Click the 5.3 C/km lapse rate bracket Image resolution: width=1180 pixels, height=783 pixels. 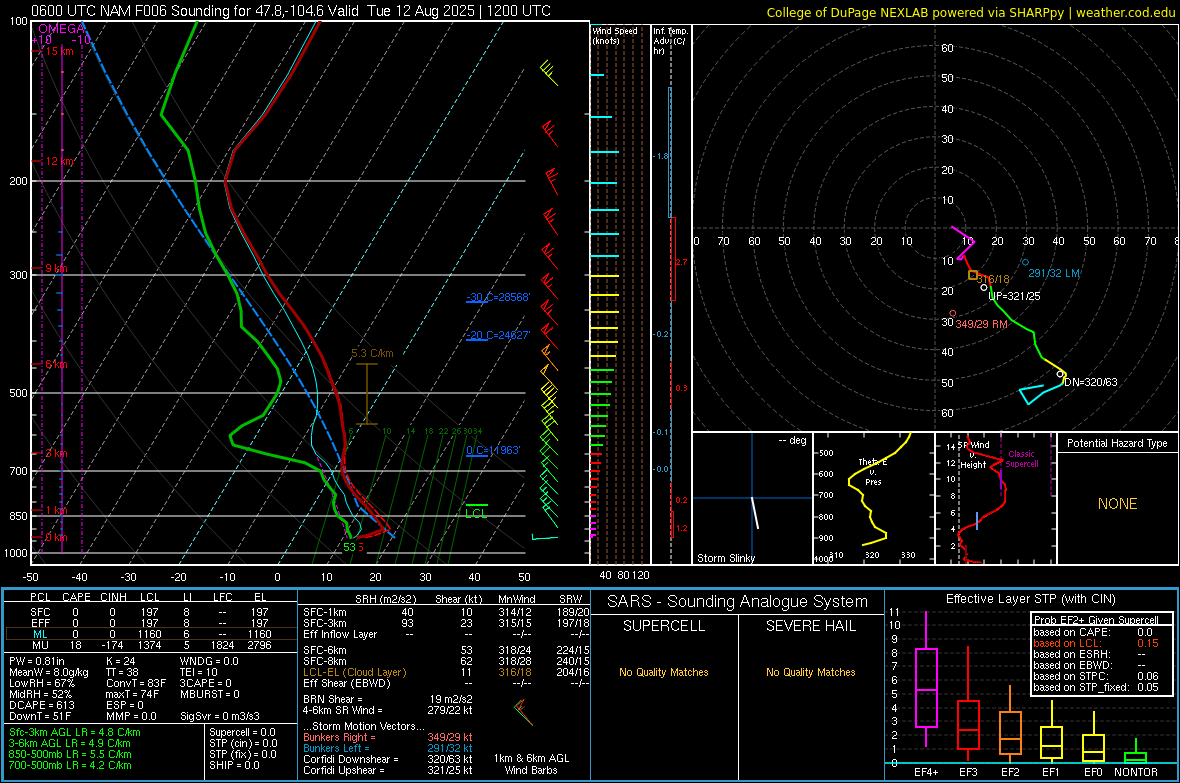point(366,394)
